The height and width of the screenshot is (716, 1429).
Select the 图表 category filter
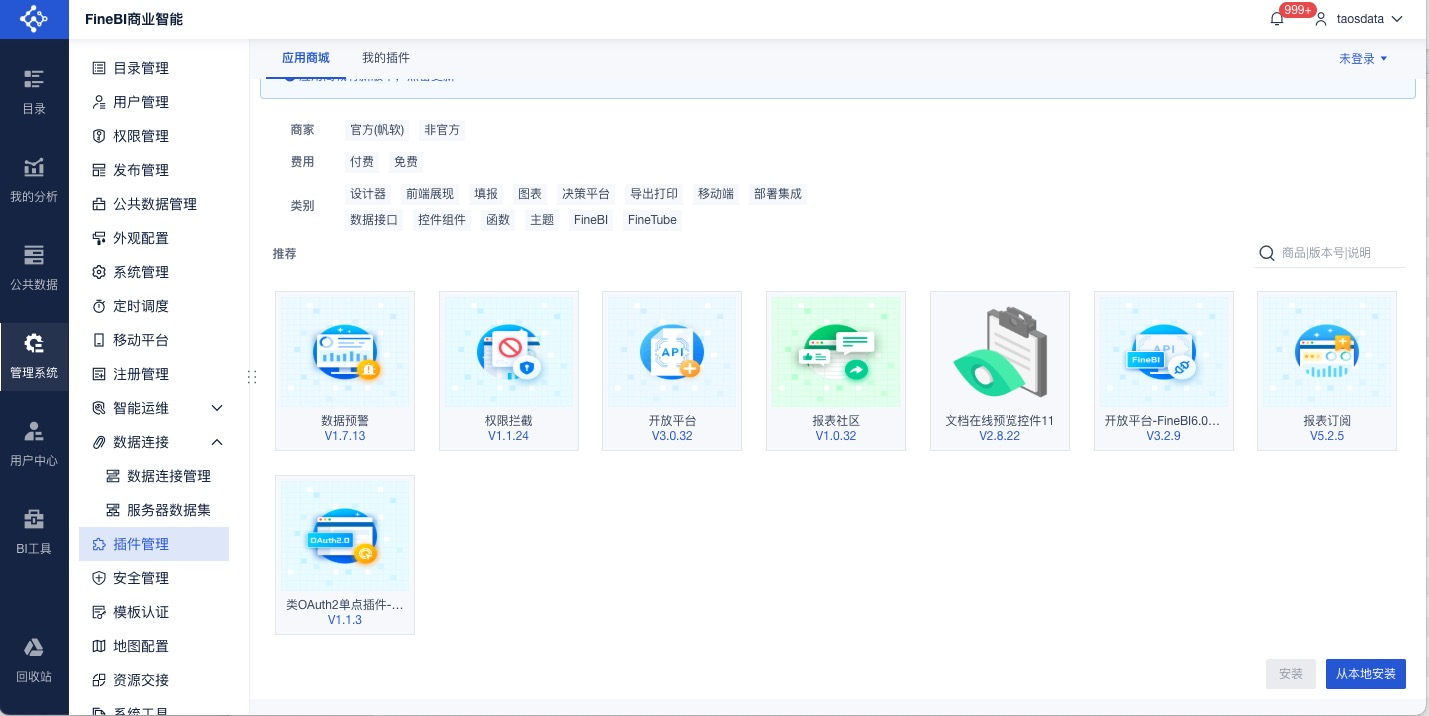(529, 194)
